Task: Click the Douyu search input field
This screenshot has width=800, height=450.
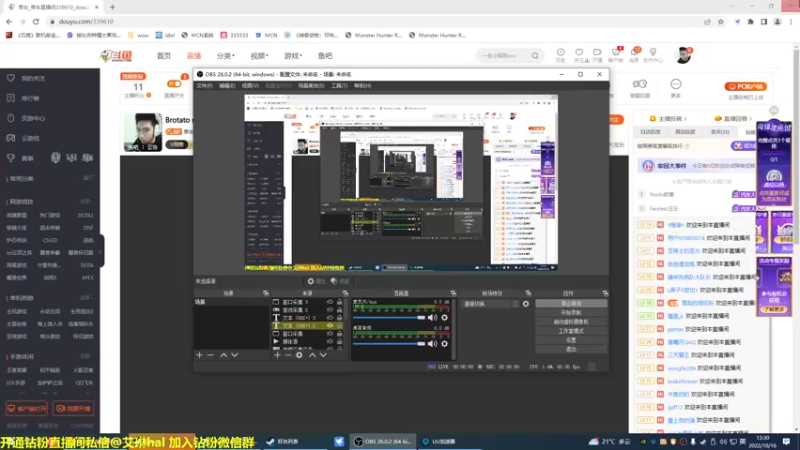Action: pos(503,56)
